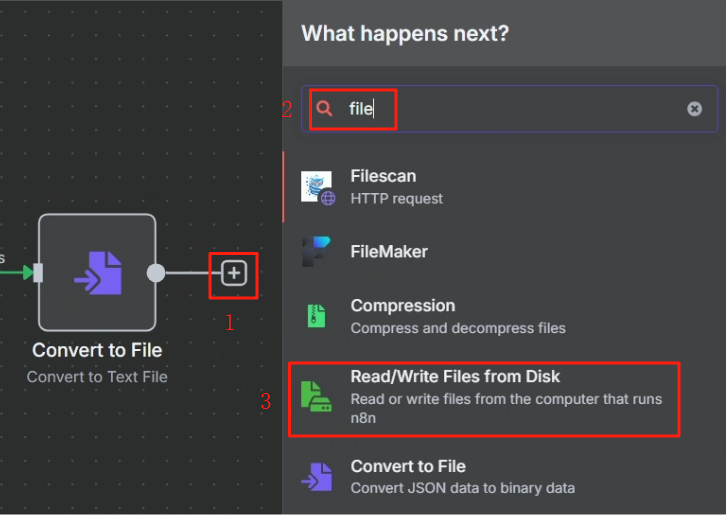Image resolution: width=726 pixels, height=515 pixels.
Task: Click the purple Convert to File list icon
Action: tap(317, 477)
